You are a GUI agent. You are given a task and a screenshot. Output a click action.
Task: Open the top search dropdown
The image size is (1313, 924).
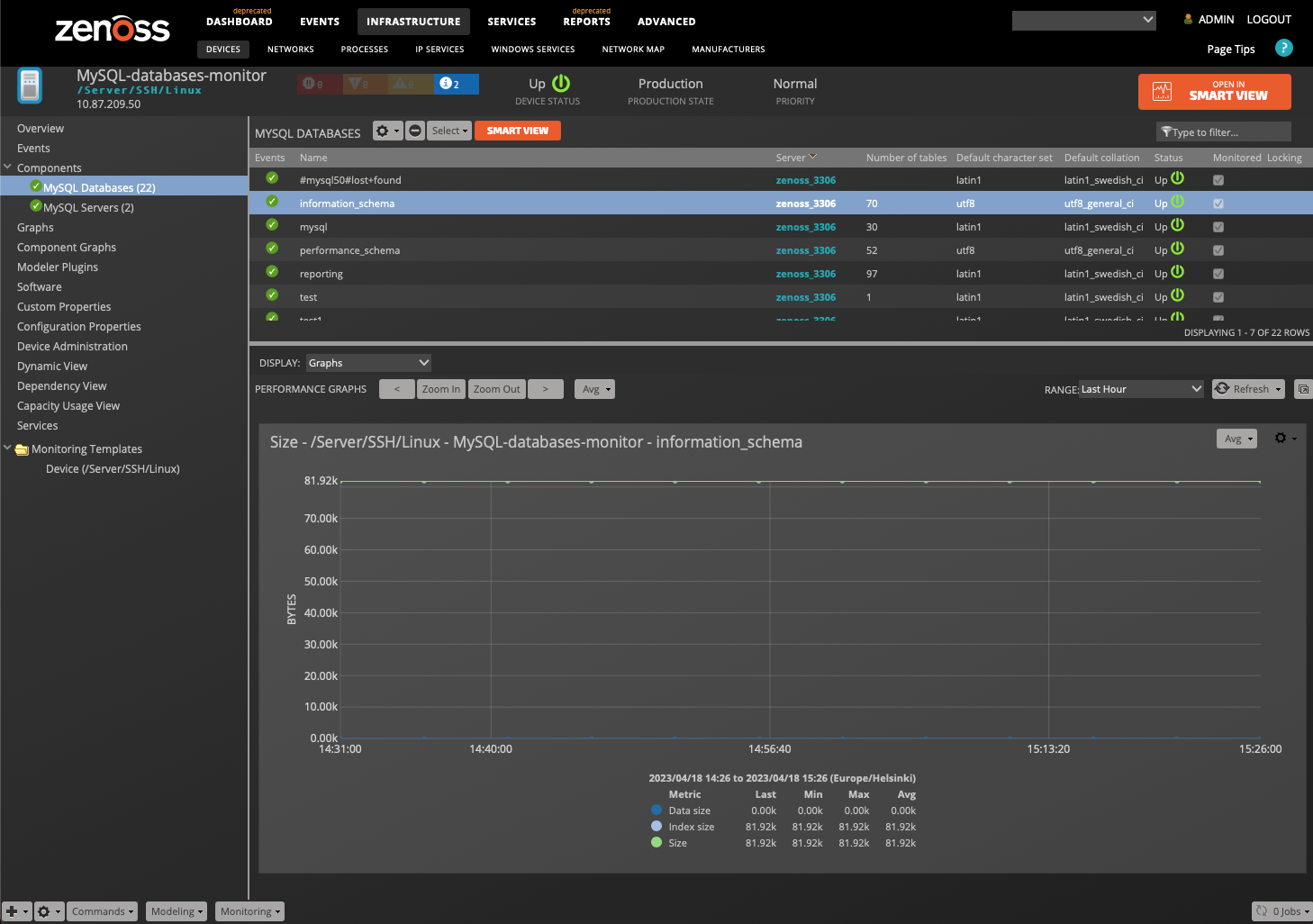pos(1084,20)
